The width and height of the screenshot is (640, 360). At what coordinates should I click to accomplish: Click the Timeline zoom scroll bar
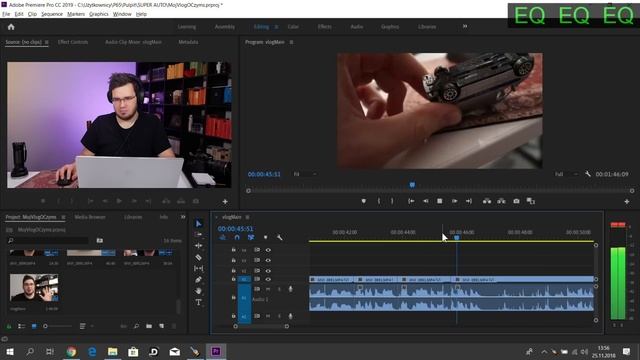[261, 327]
